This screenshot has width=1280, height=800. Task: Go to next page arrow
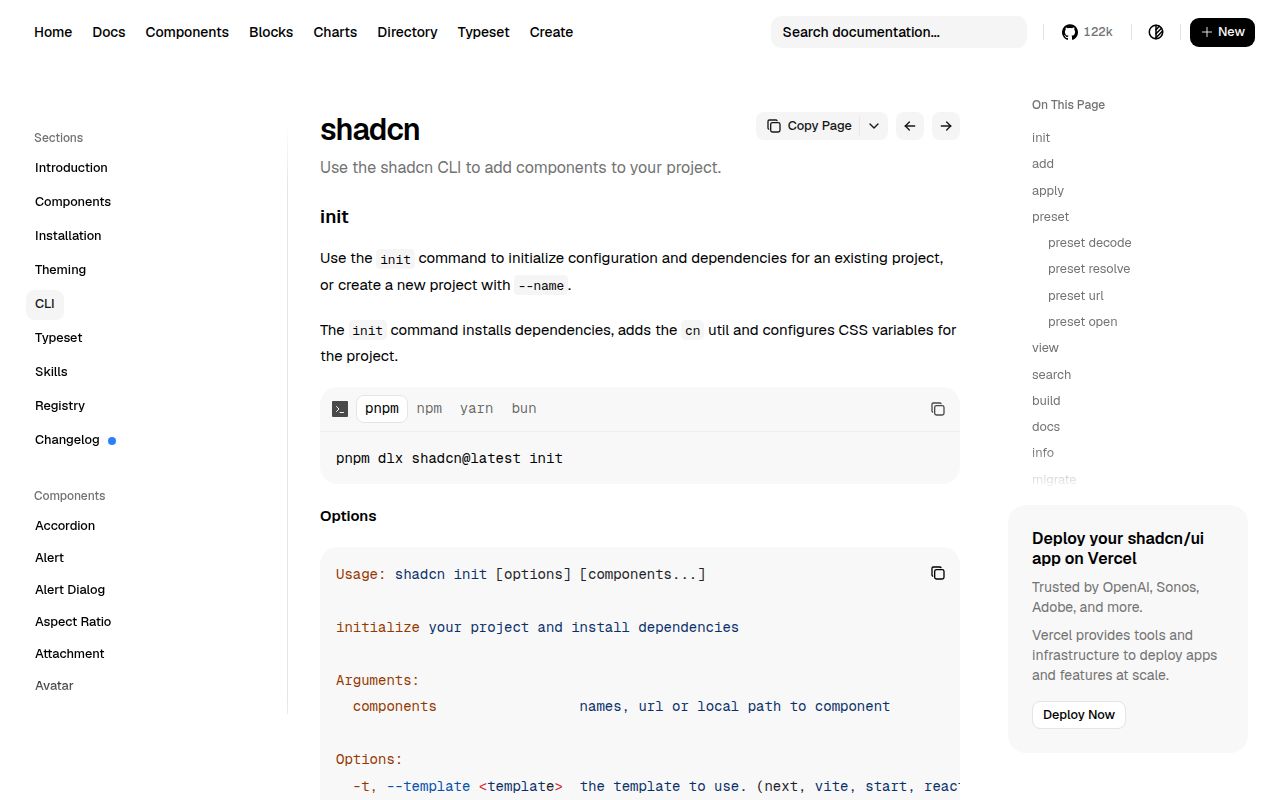946,126
